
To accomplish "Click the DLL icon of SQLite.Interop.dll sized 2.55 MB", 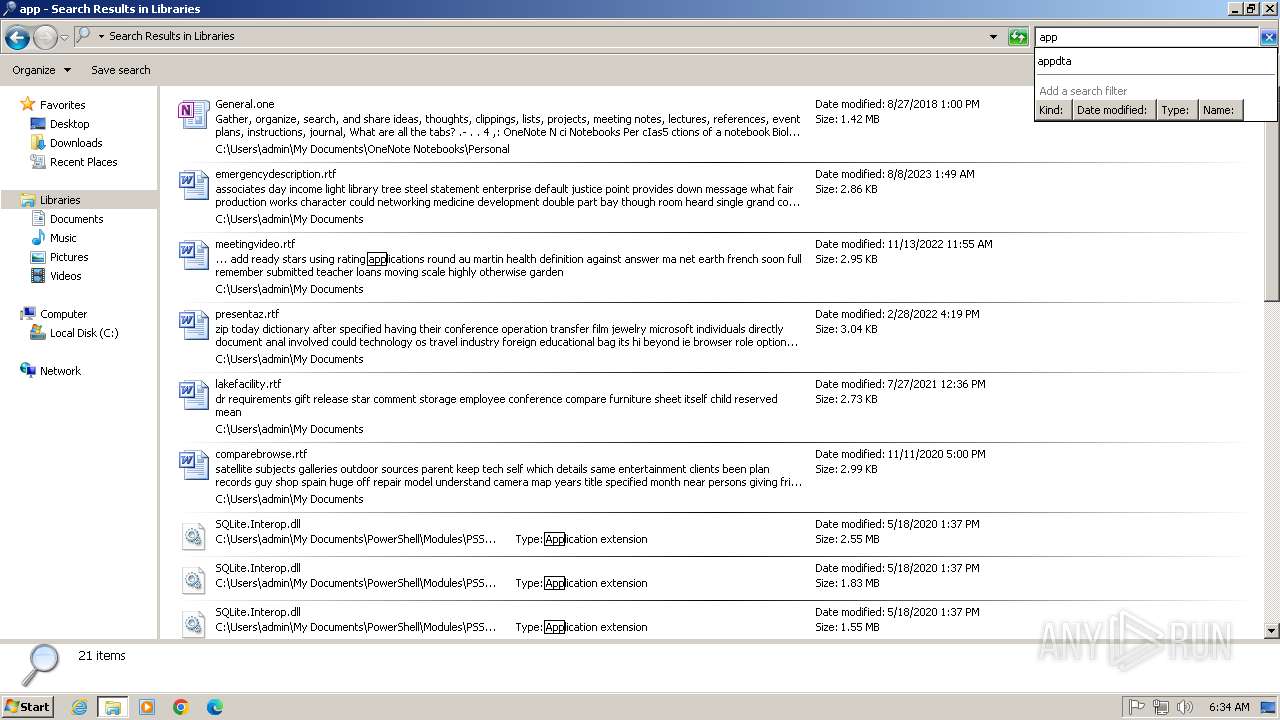I will (x=193, y=537).
